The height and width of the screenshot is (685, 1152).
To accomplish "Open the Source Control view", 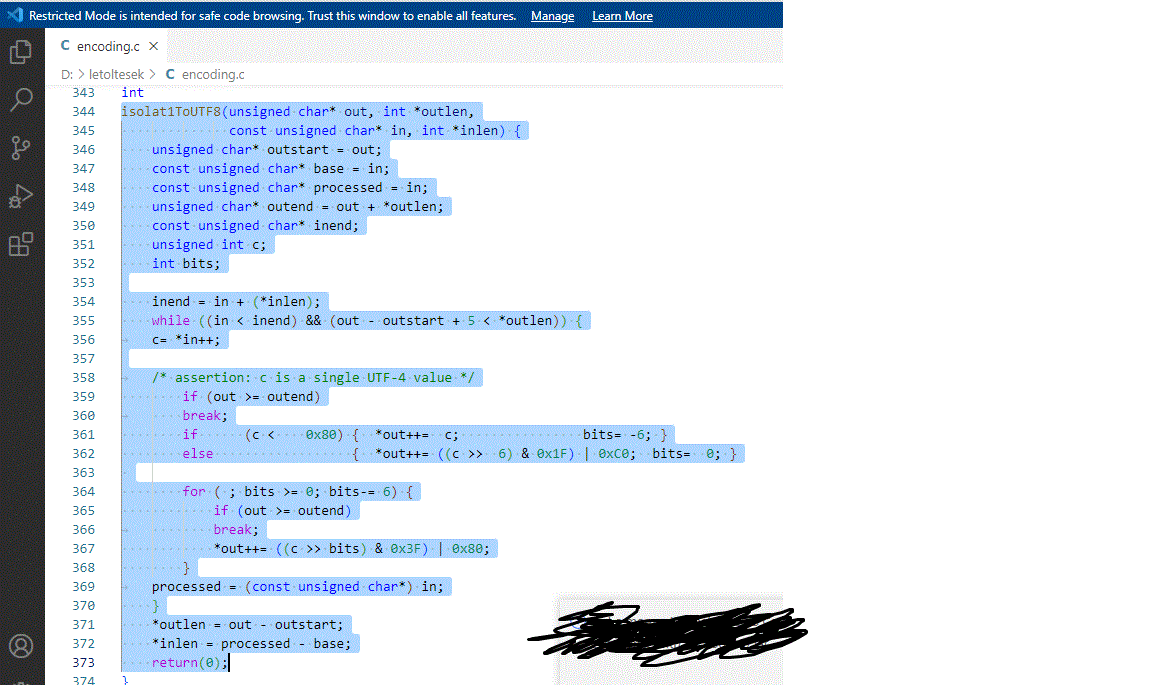I will click(x=21, y=147).
